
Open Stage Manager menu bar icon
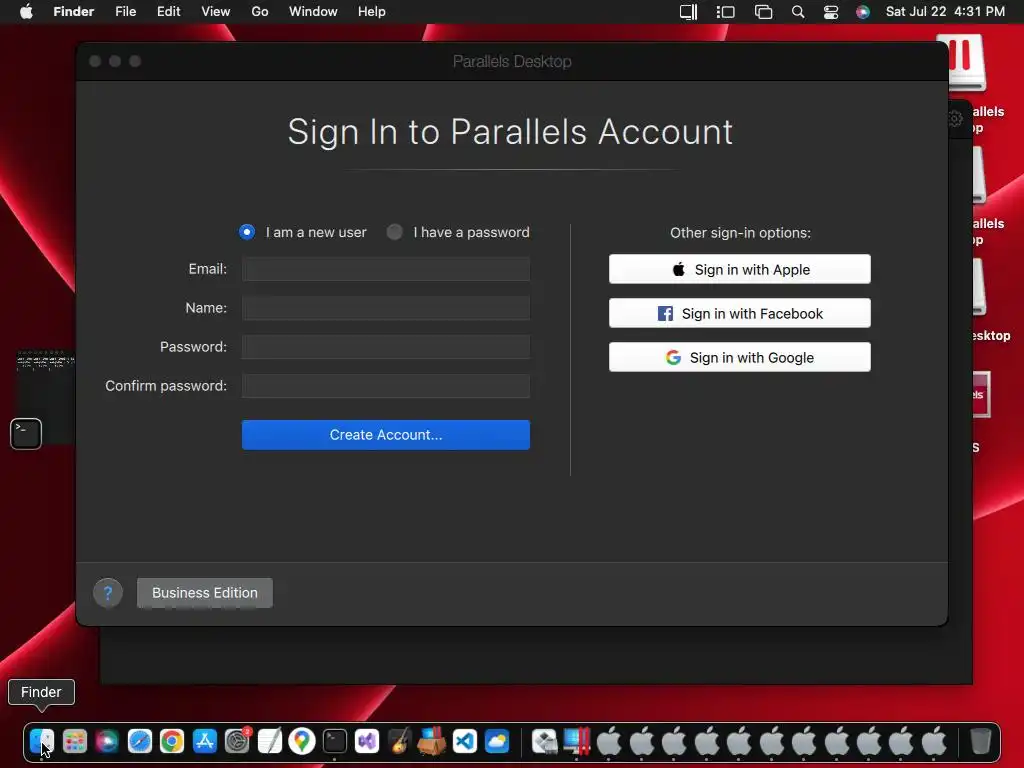(x=726, y=12)
